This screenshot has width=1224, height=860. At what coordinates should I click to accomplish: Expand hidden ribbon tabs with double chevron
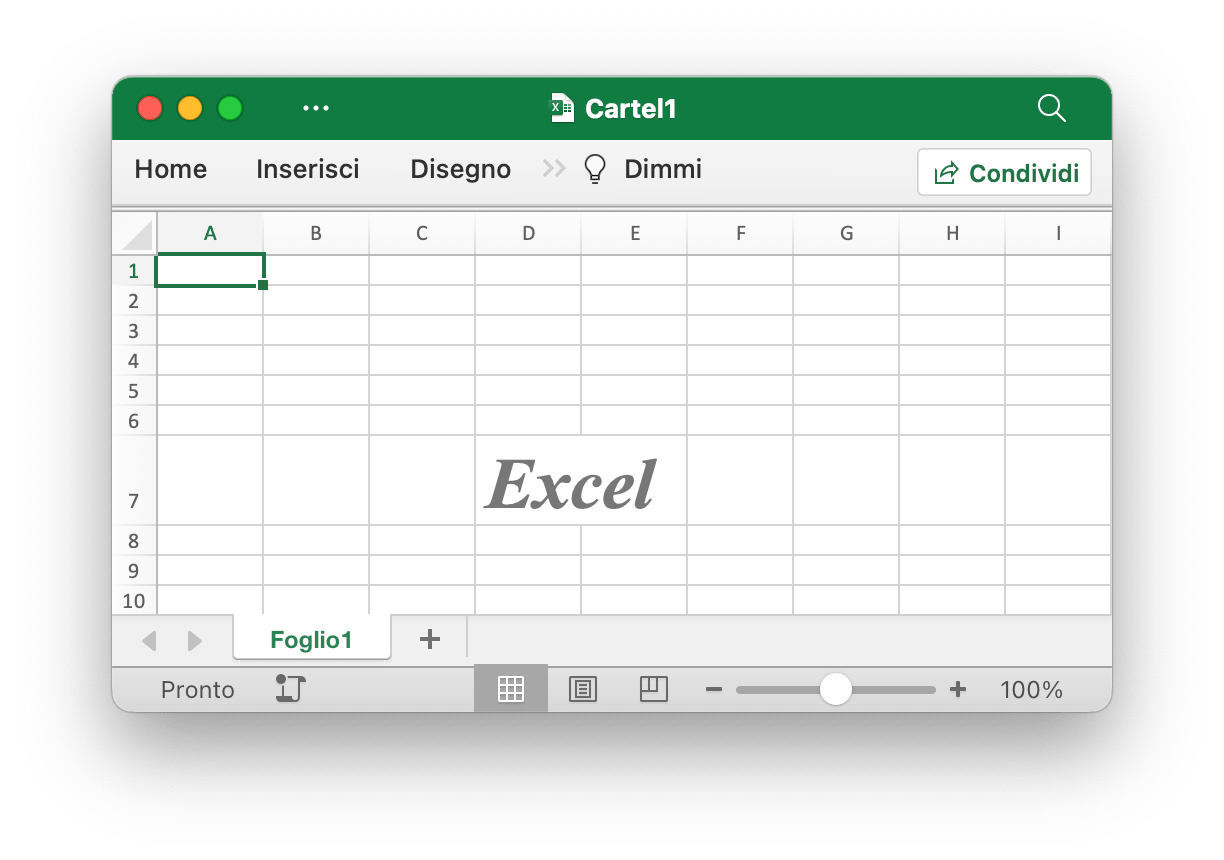554,170
